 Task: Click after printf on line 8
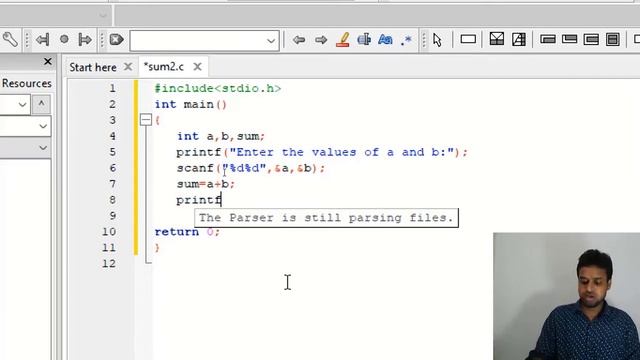(222, 200)
